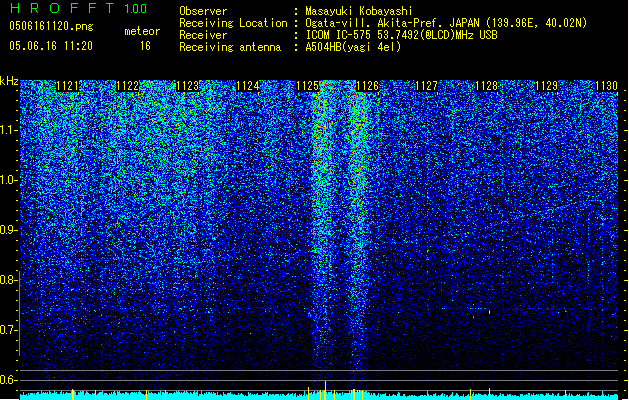Click the 1125 time marker

(307, 86)
